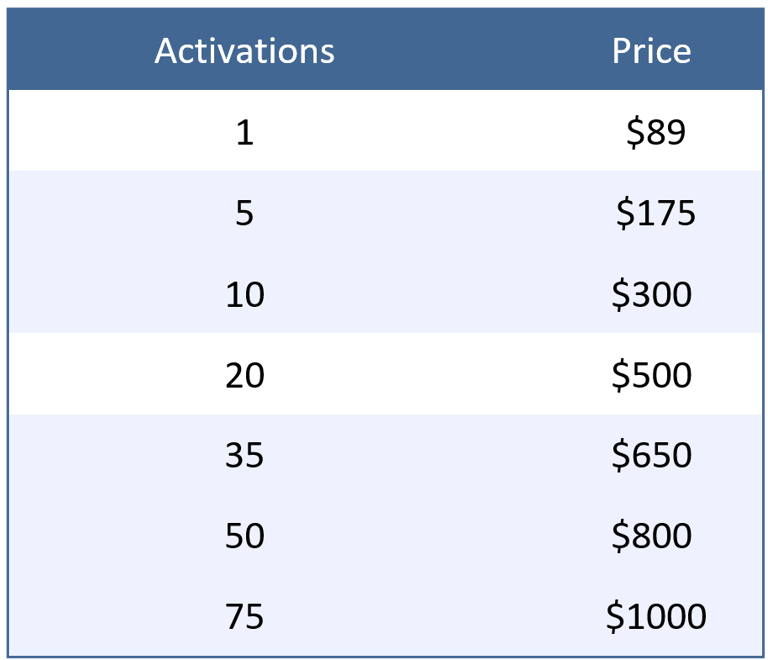Select the $500 price cell
This screenshot has height=660, width=768.
651,375
